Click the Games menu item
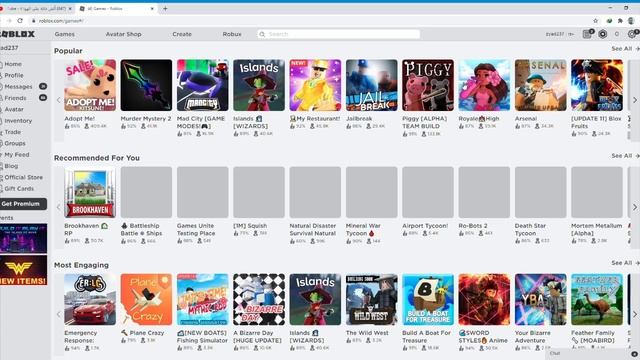The image size is (640, 360). point(64,34)
